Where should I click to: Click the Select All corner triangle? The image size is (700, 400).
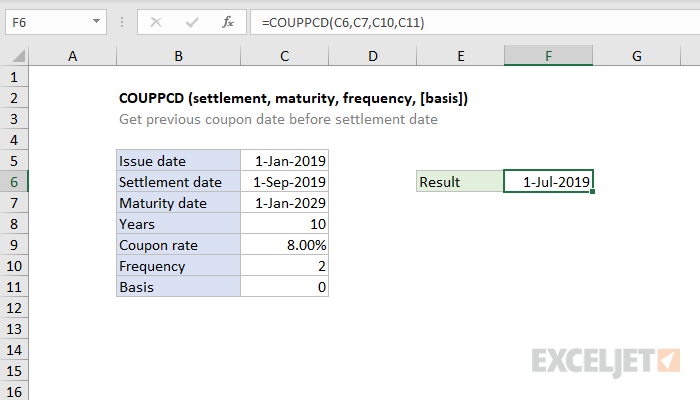18,56
